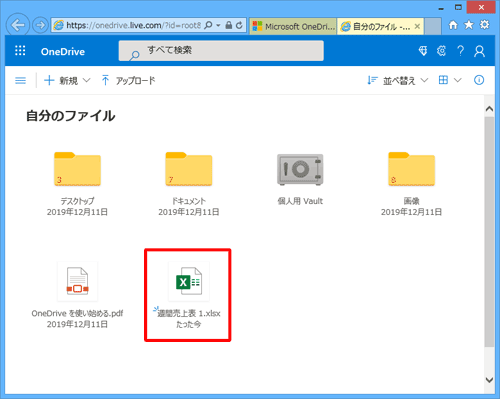This screenshot has width=500, height=399.
Task: Click the browser Home icon
Action: tap(453, 25)
